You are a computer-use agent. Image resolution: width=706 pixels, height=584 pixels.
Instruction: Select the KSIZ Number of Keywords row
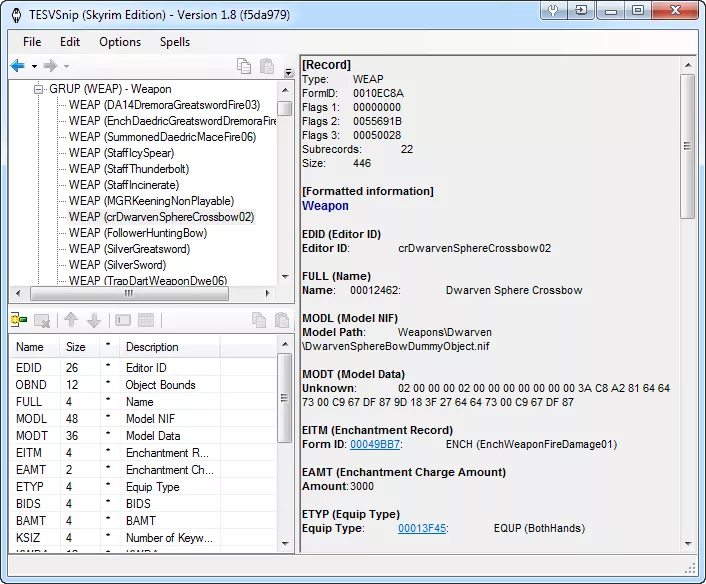pyautogui.click(x=143, y=538)
